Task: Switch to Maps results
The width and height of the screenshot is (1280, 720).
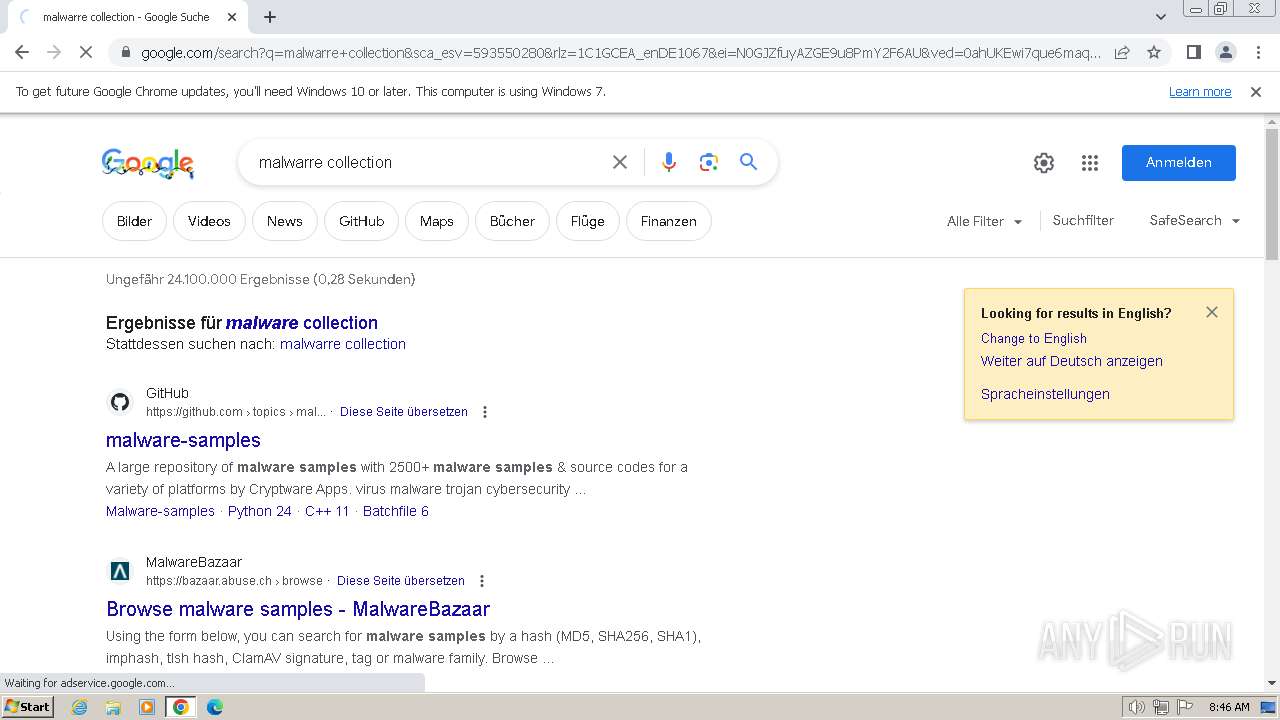Action: tap(436, 221)
